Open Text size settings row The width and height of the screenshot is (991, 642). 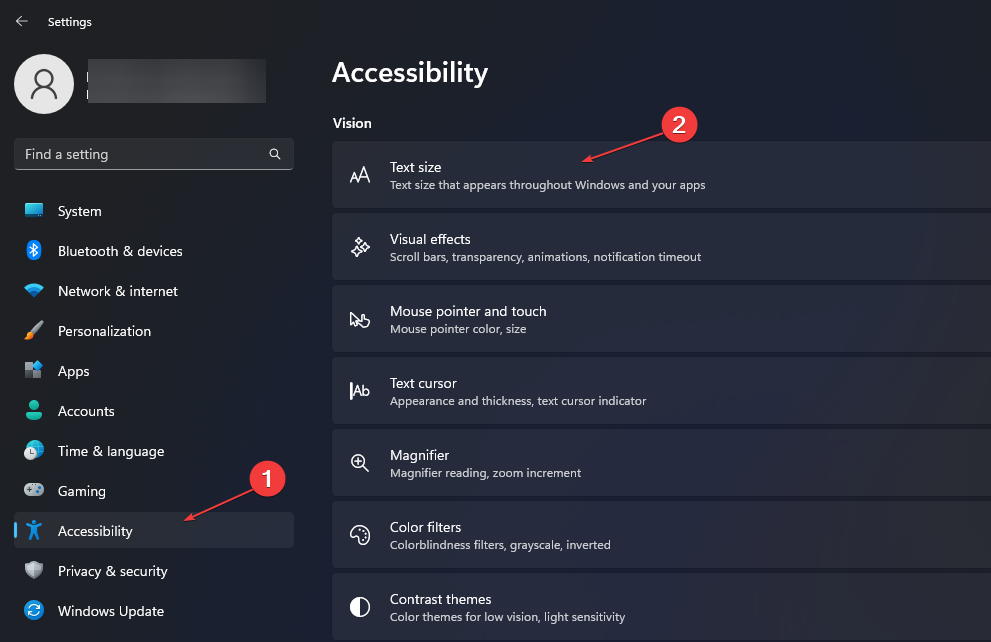pos(661,175)
